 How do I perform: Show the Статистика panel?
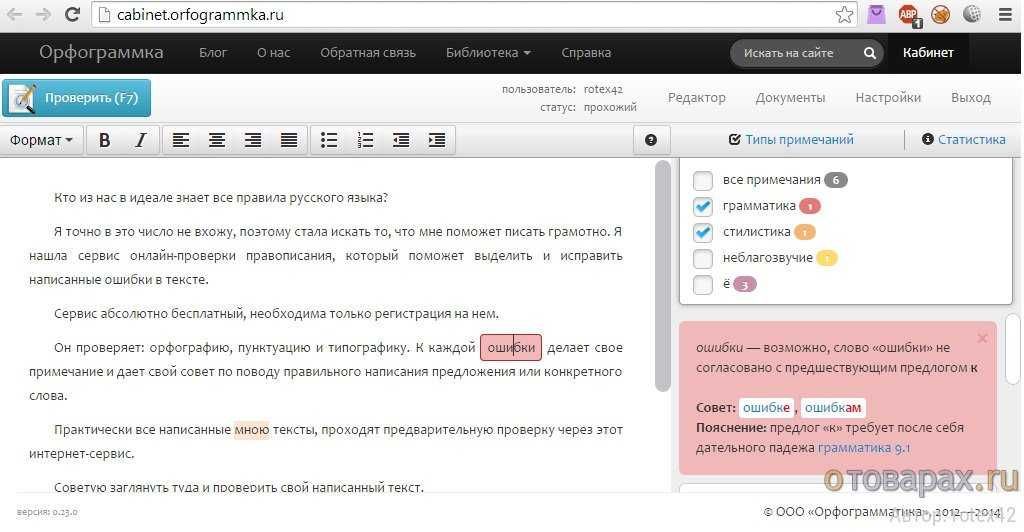click(963, 140)
